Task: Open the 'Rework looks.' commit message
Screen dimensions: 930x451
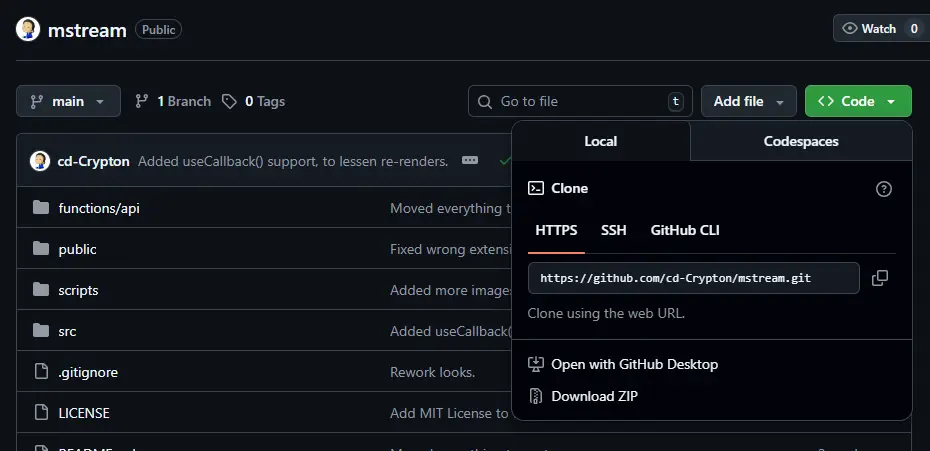Action: click(x=432, y=372)
